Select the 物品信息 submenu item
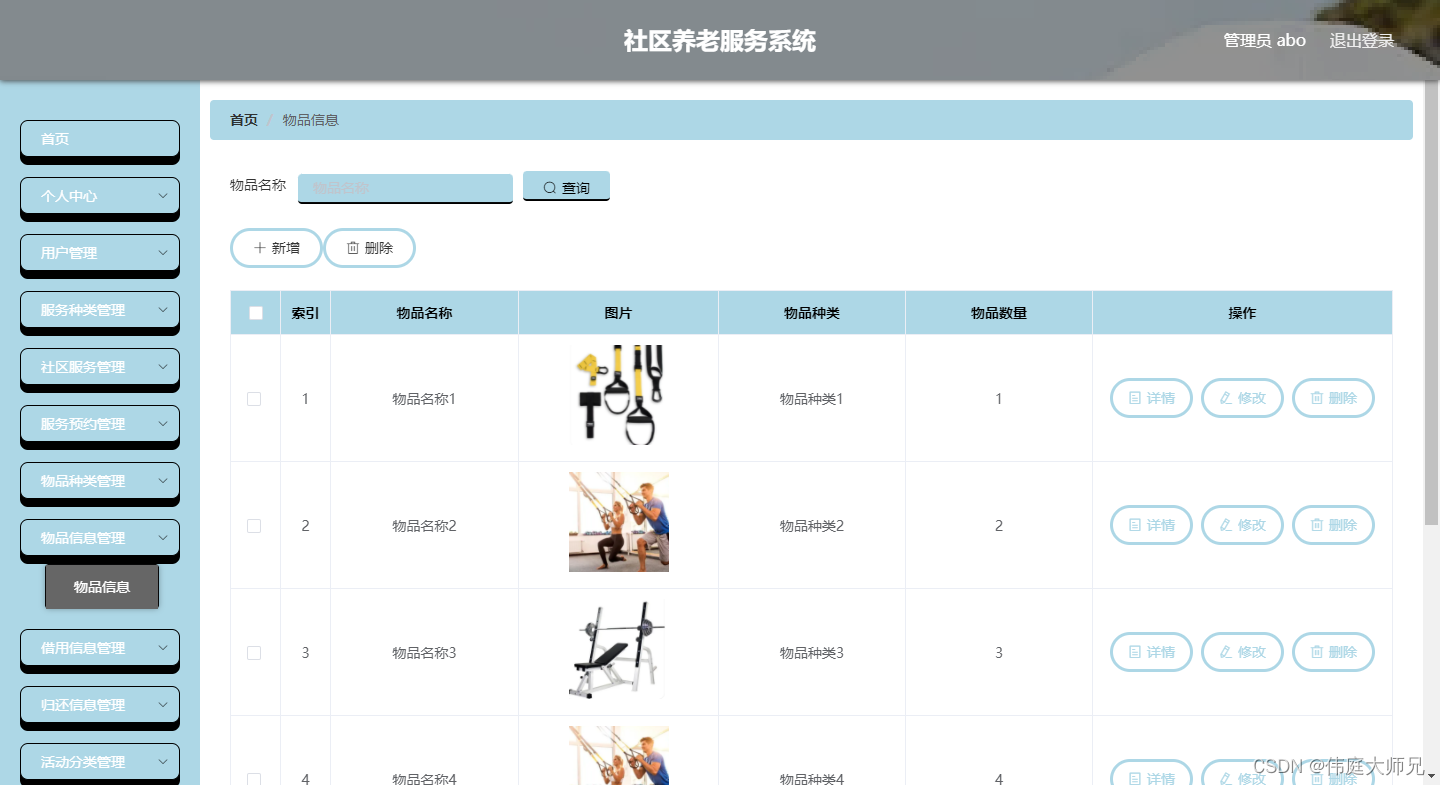The height and width of the screenshot is (785, 1440). tap(102, 587)
